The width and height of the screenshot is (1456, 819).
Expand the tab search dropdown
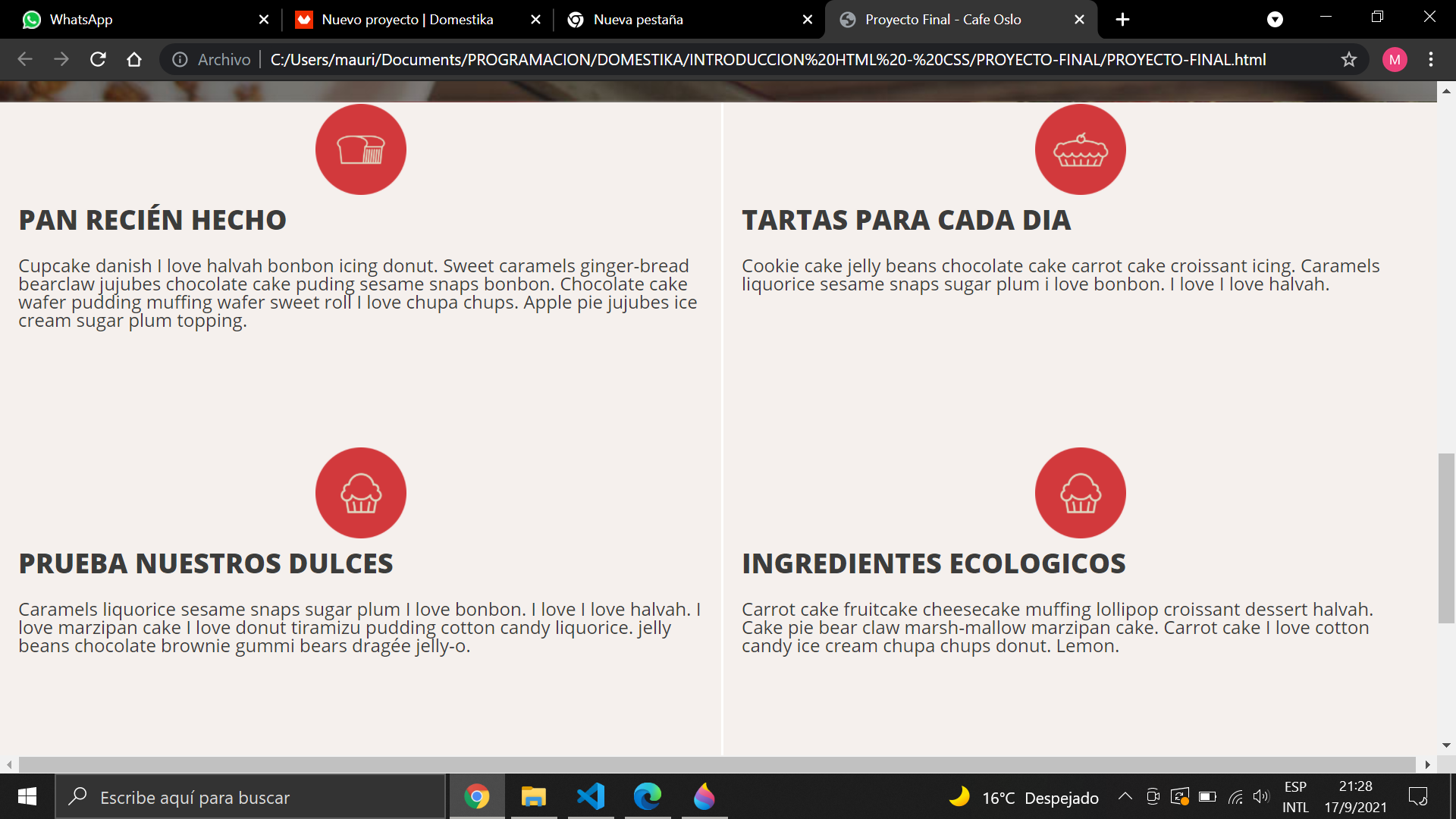(1275, 20)
